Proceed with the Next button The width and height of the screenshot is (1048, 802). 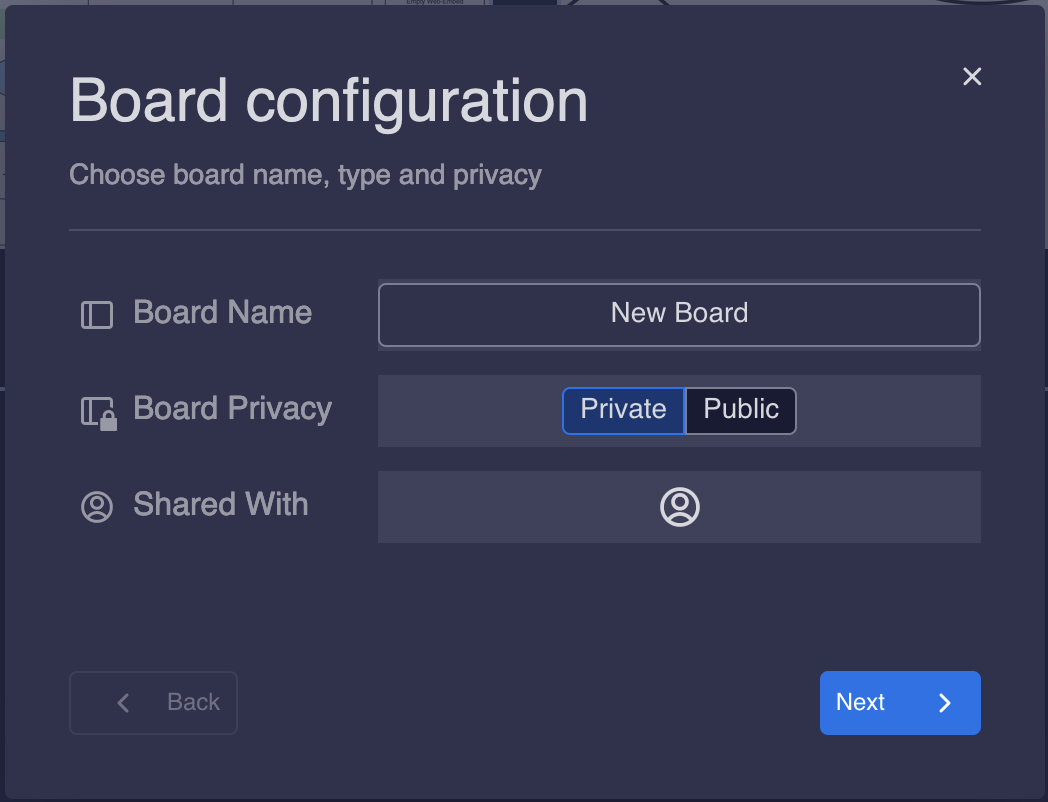[880, 703]
